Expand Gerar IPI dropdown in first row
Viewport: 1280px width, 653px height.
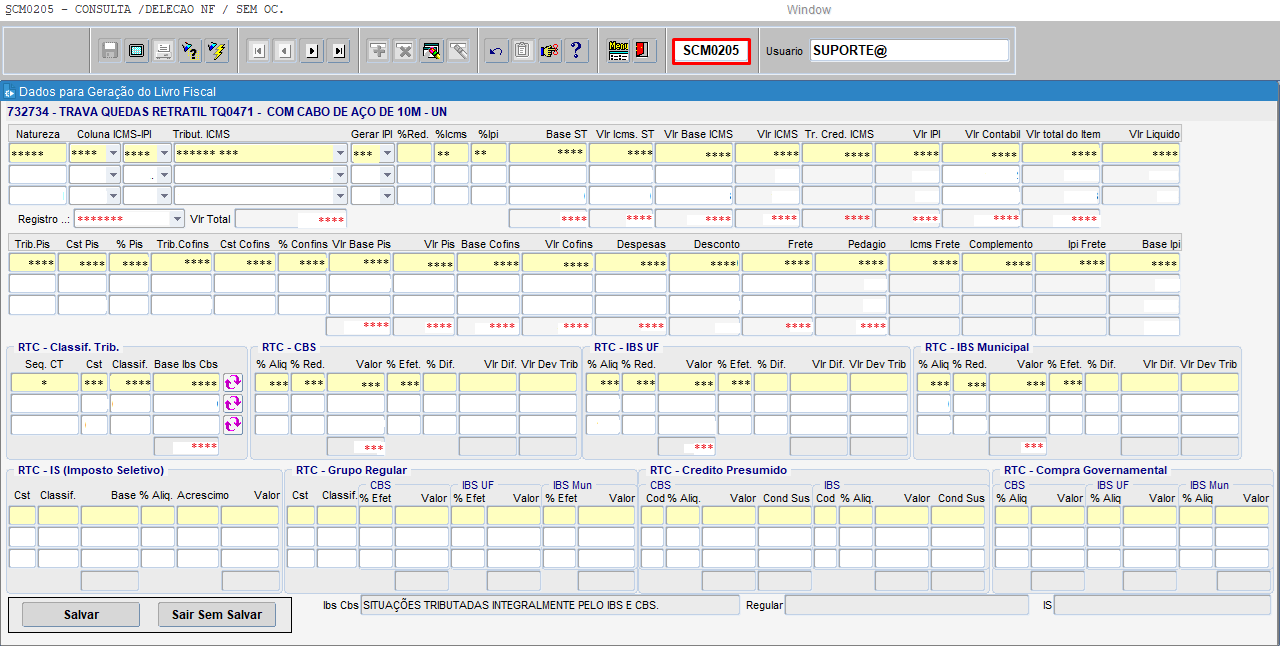pos(387,154)
